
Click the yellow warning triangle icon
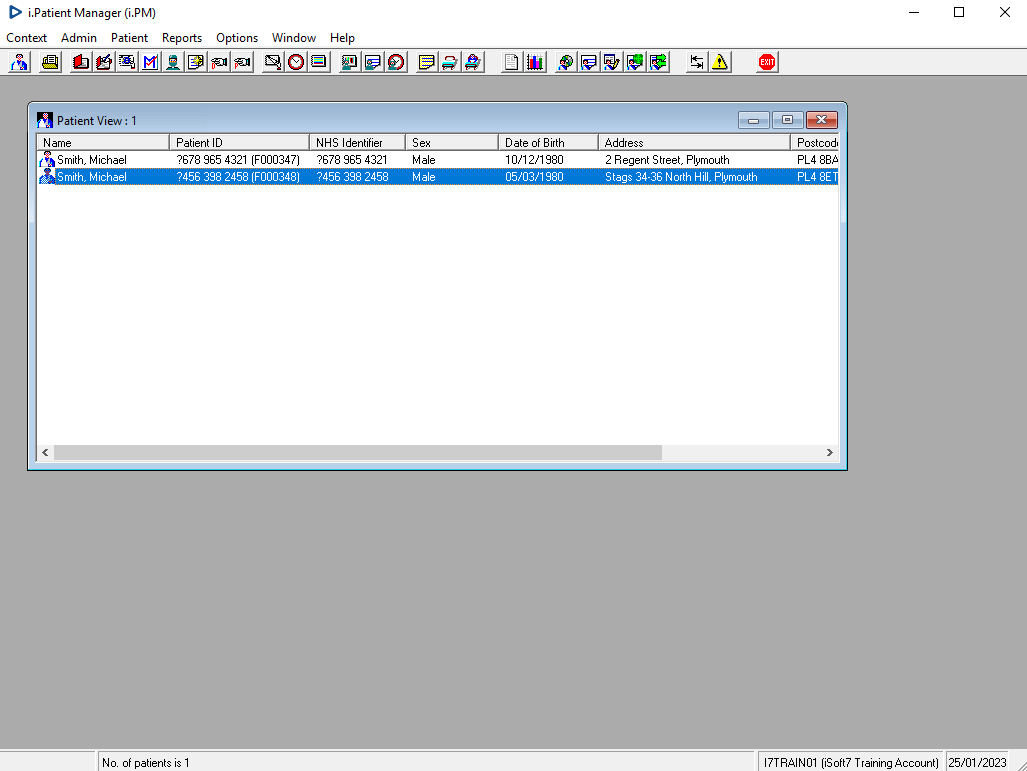(720, 62)
